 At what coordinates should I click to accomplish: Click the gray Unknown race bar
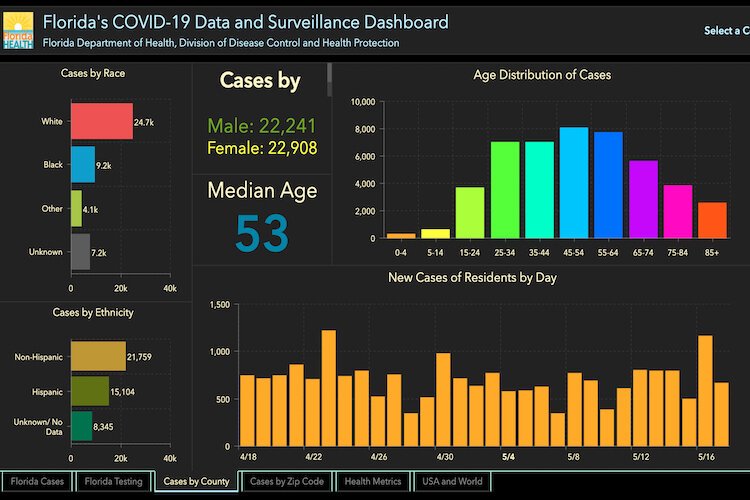coord(79,252)
